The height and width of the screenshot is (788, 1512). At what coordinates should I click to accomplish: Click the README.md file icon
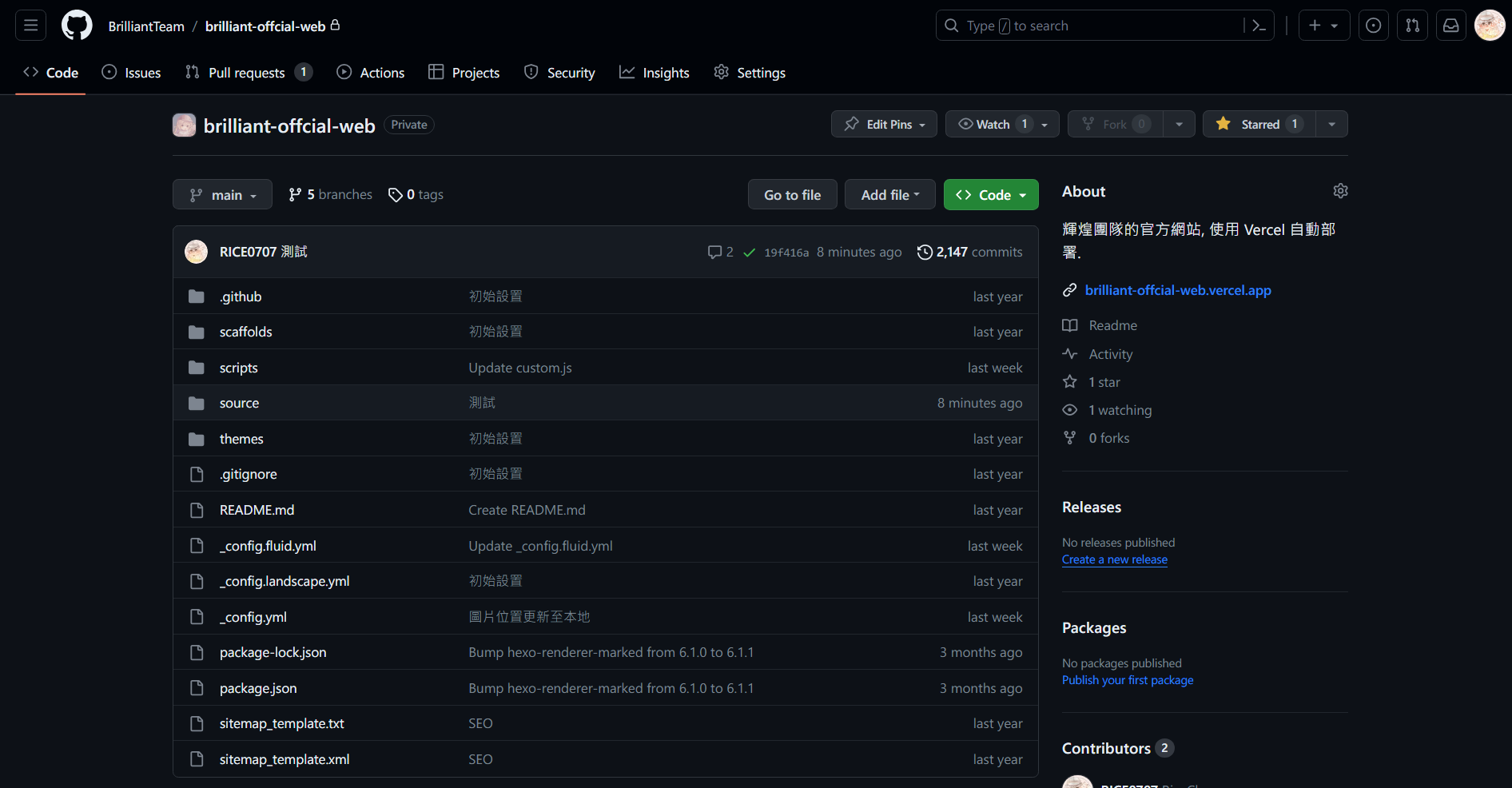click(x=197, y=510)
